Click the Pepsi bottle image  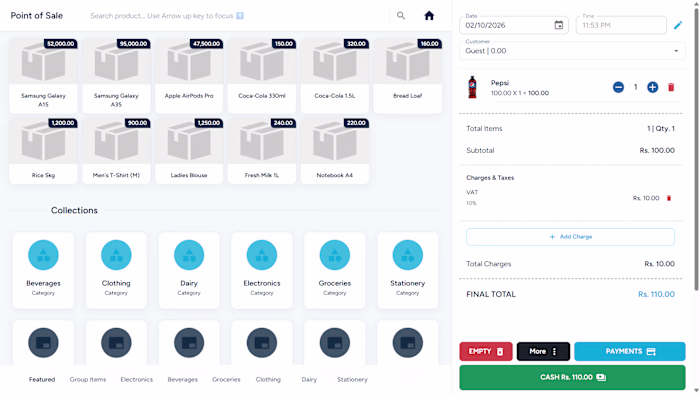tap(472, 87)
